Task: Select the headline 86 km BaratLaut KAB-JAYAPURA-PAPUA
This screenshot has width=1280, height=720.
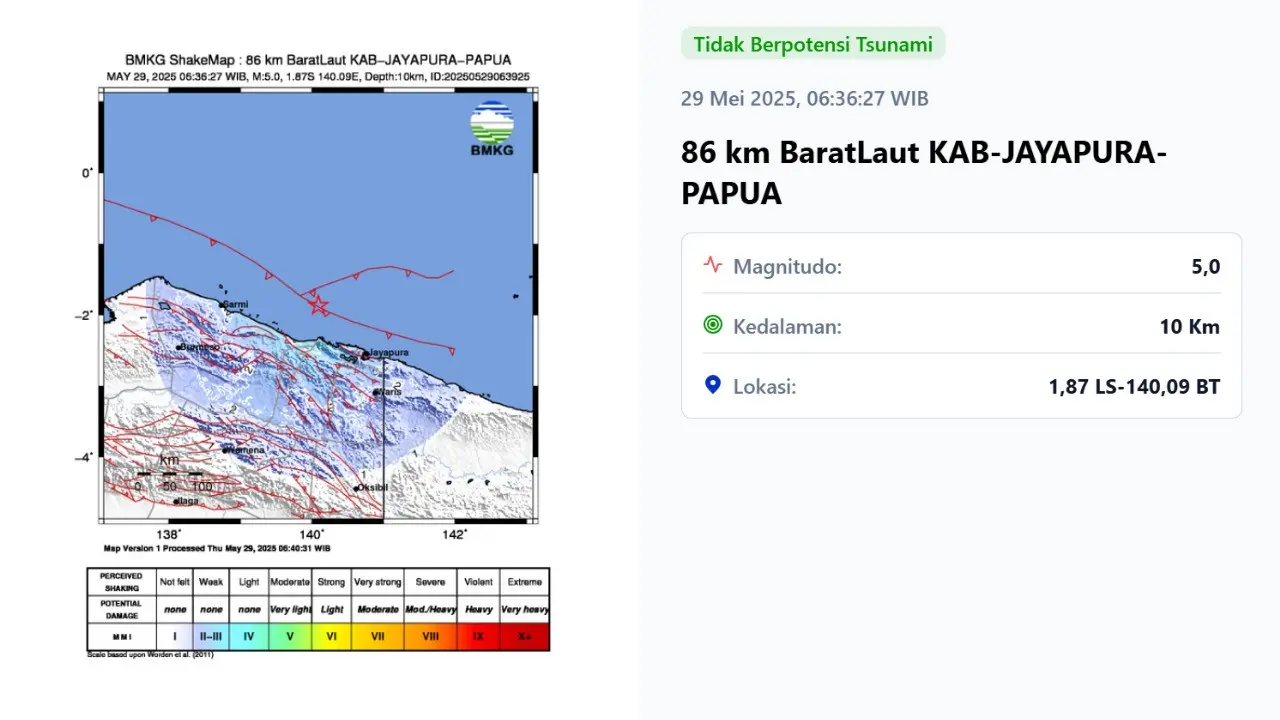Action: coord(925,173)
